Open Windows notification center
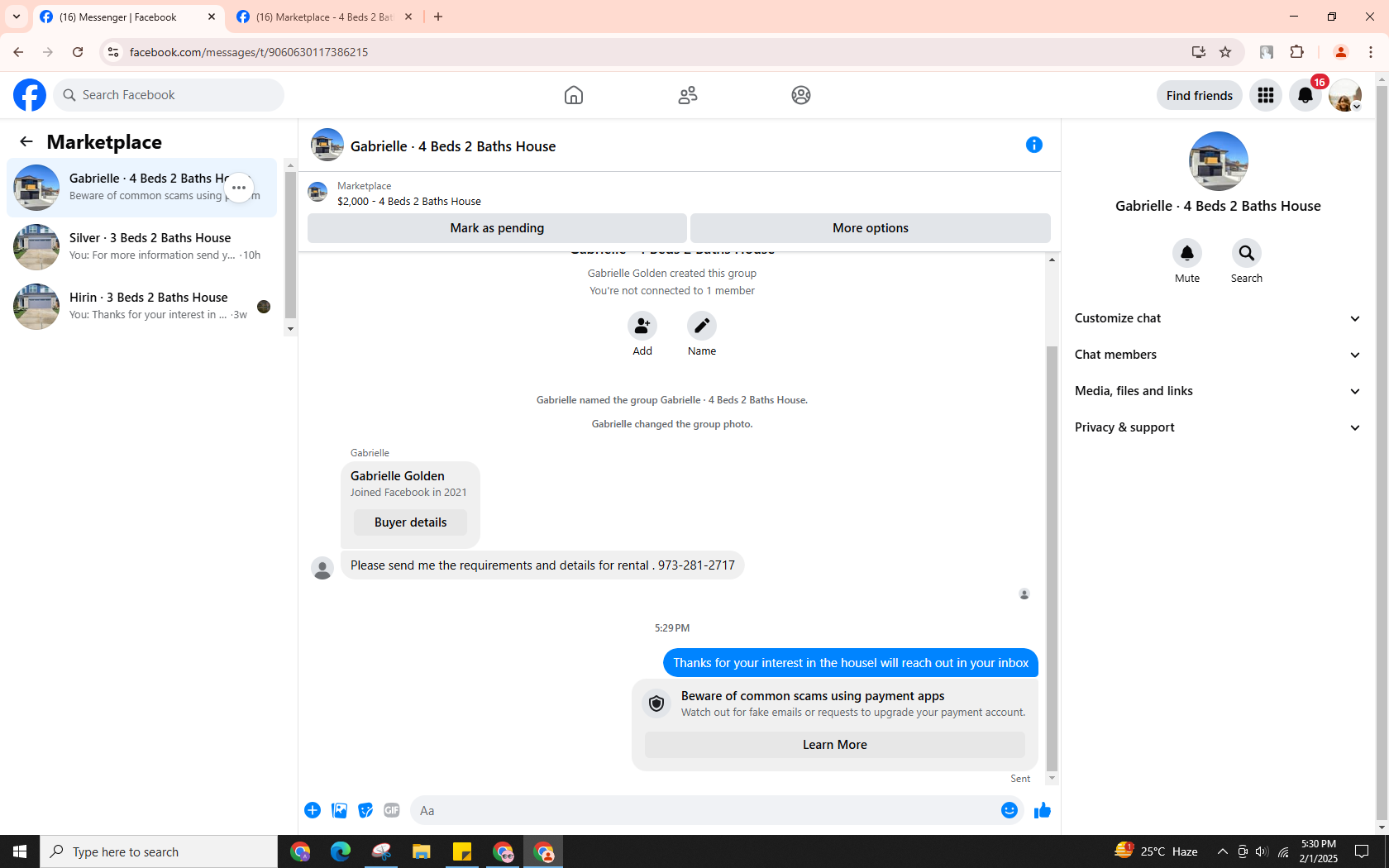Image resolution: width=1389 pixels, height=868 pixels. coord(1362,851)
